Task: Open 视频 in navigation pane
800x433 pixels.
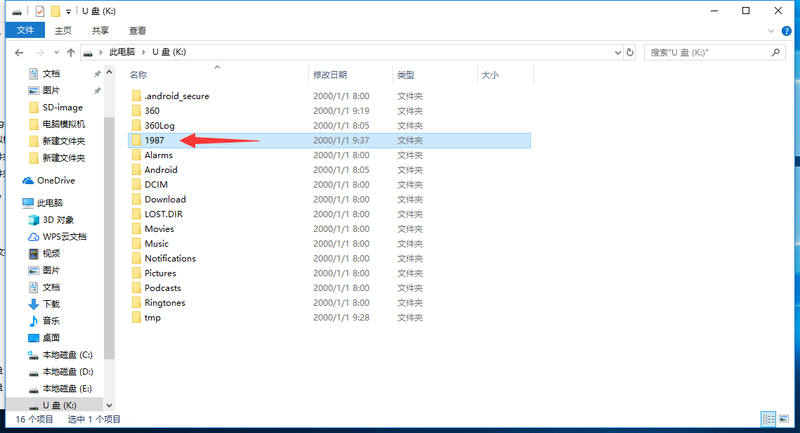Action: pos(51,253)
